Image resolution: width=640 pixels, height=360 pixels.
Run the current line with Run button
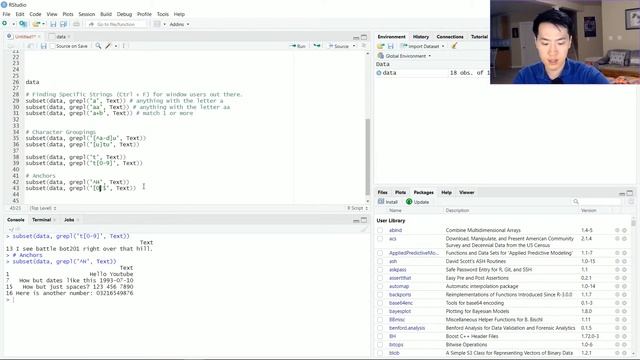pos(298,46)
